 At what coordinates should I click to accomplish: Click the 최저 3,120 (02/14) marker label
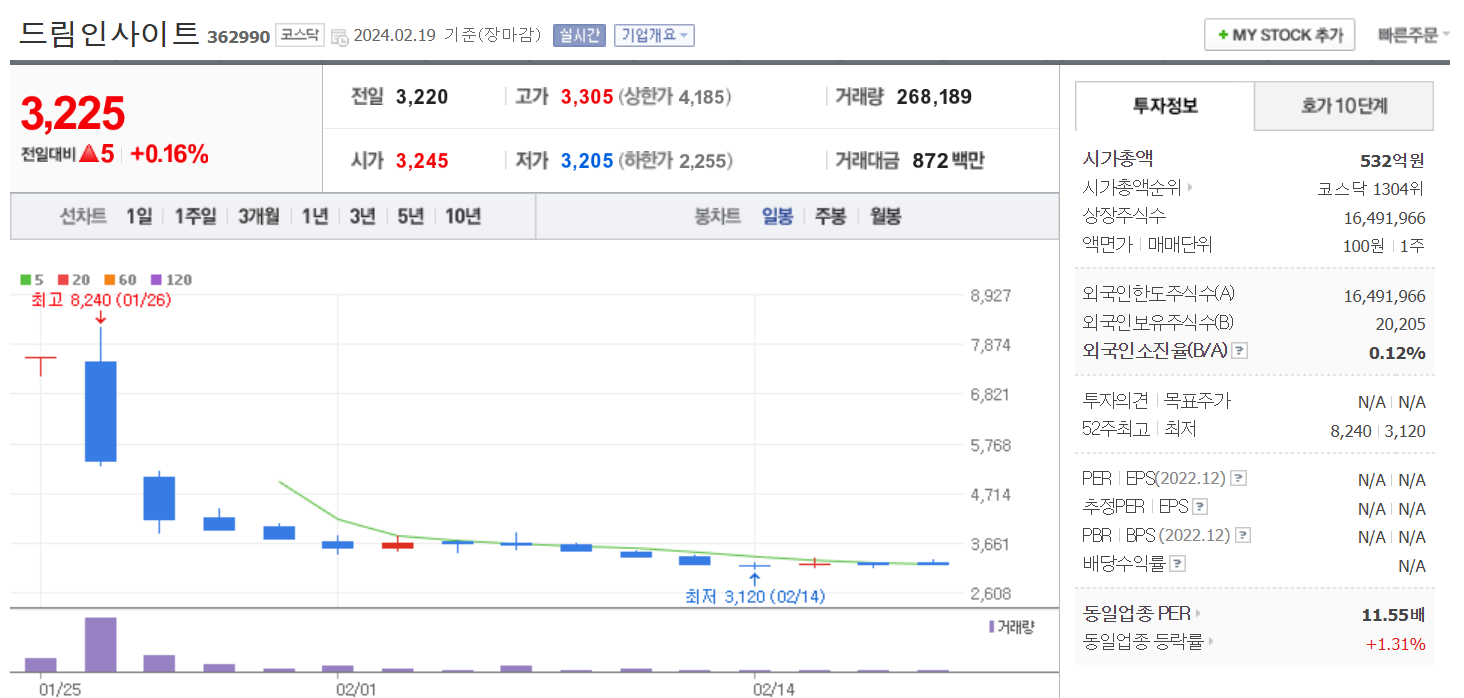[x=755, y=596]
